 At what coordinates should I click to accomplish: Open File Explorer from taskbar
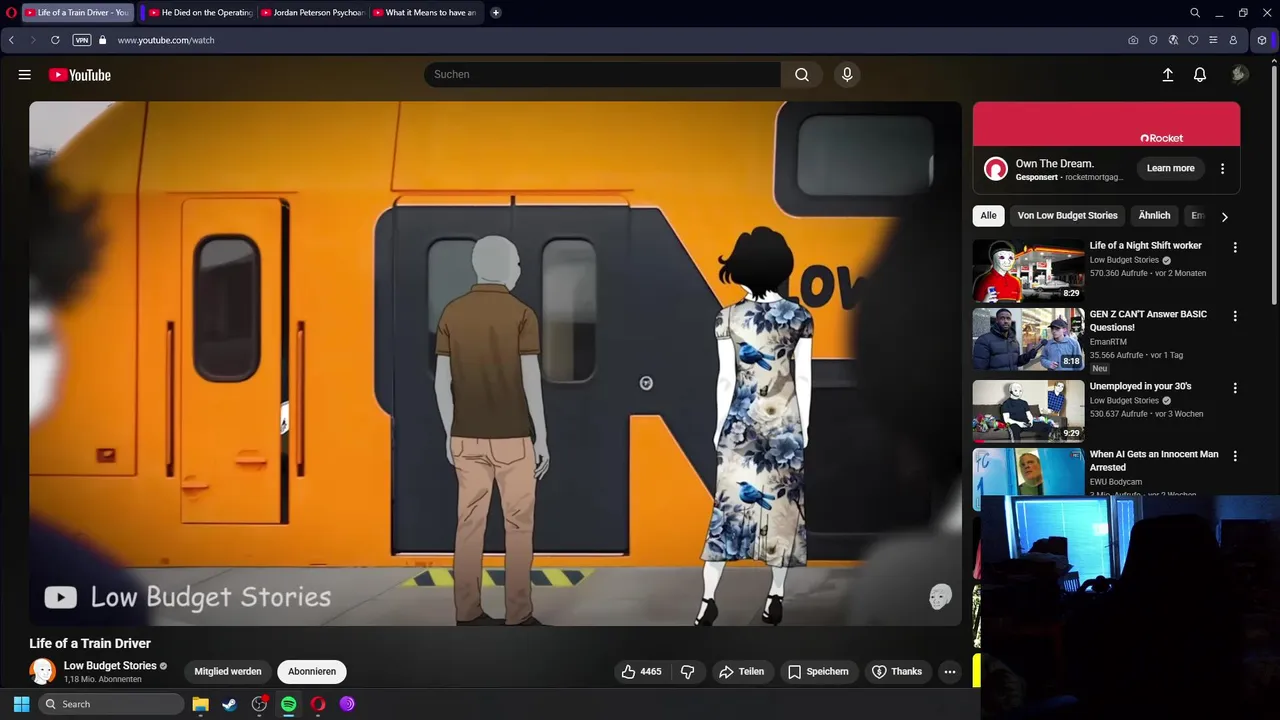click(200, 704)
